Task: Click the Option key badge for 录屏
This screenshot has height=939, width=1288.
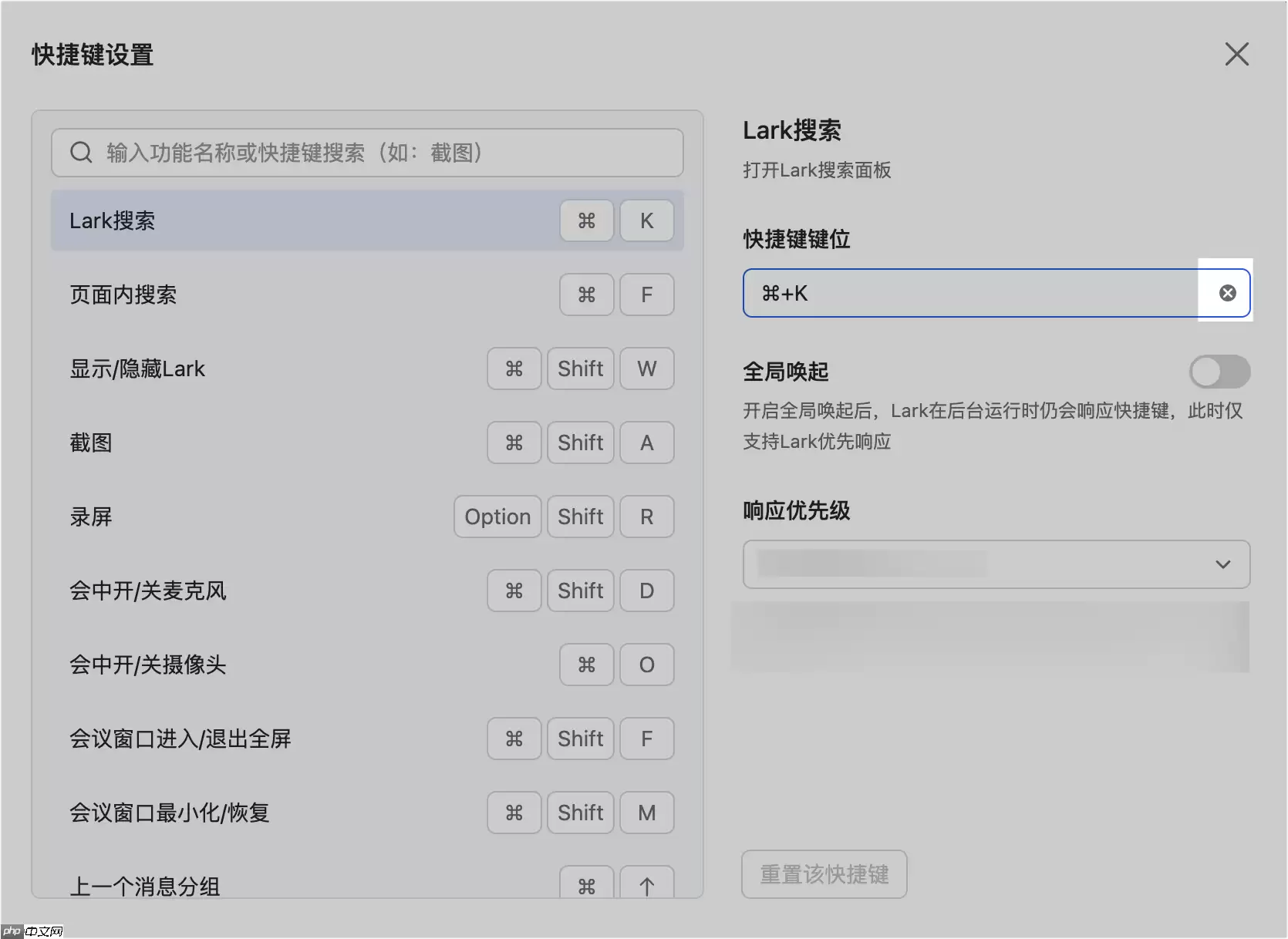Action: point(497,517)
